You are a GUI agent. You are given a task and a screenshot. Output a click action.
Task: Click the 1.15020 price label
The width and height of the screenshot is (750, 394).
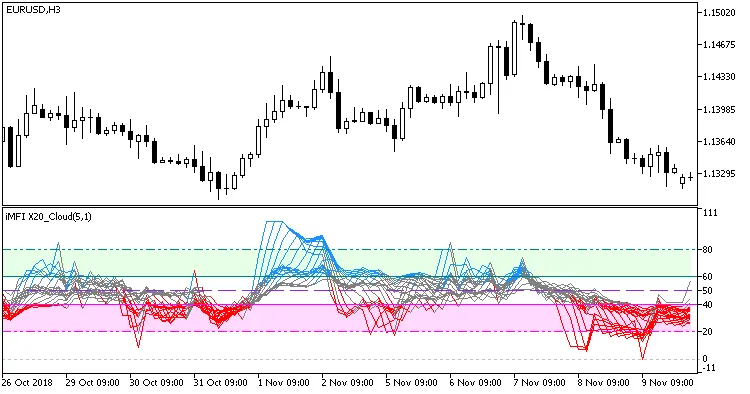[x=719, y=13]
